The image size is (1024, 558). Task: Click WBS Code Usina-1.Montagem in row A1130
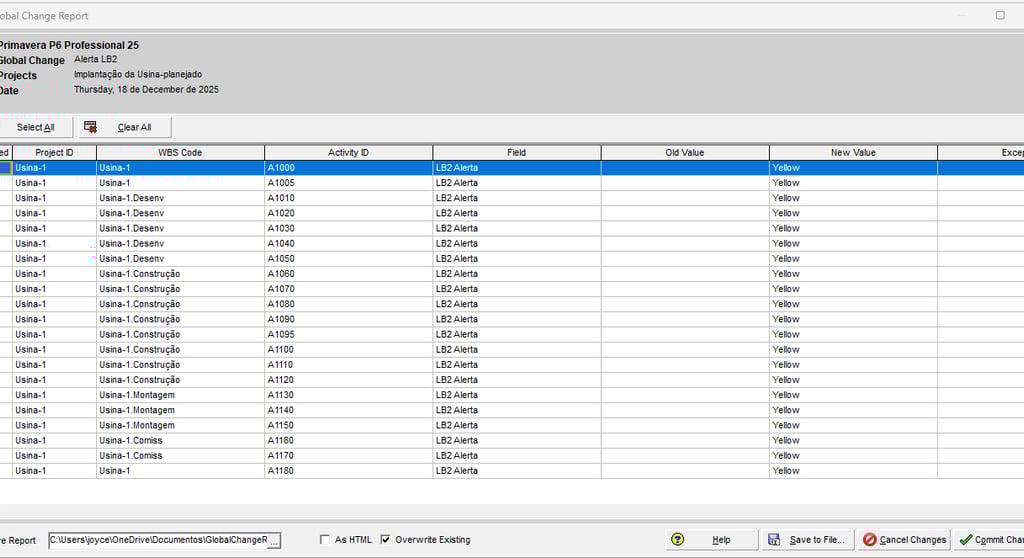(x=180, y=395)
